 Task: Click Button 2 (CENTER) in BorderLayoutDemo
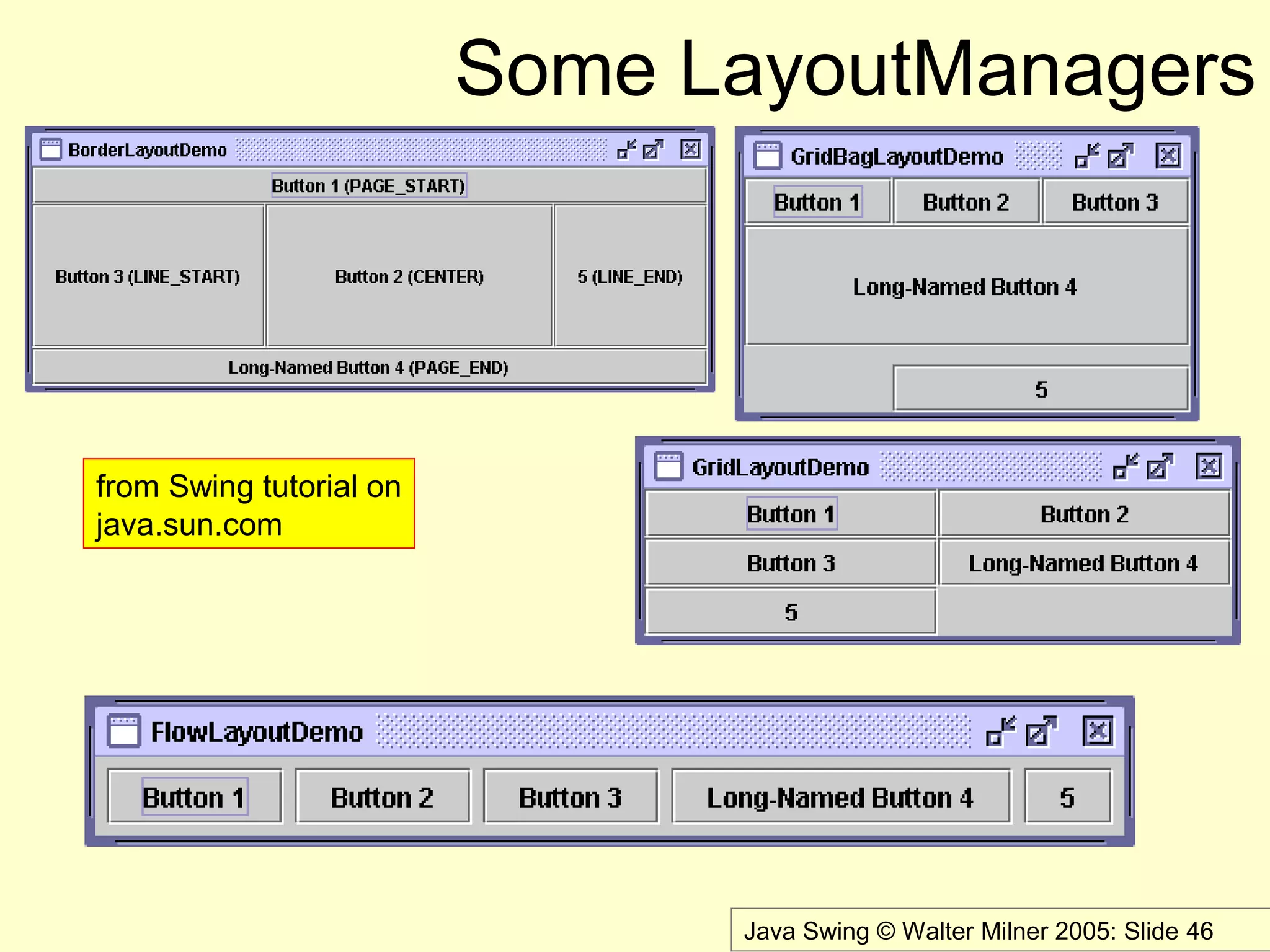click(409, 276)
